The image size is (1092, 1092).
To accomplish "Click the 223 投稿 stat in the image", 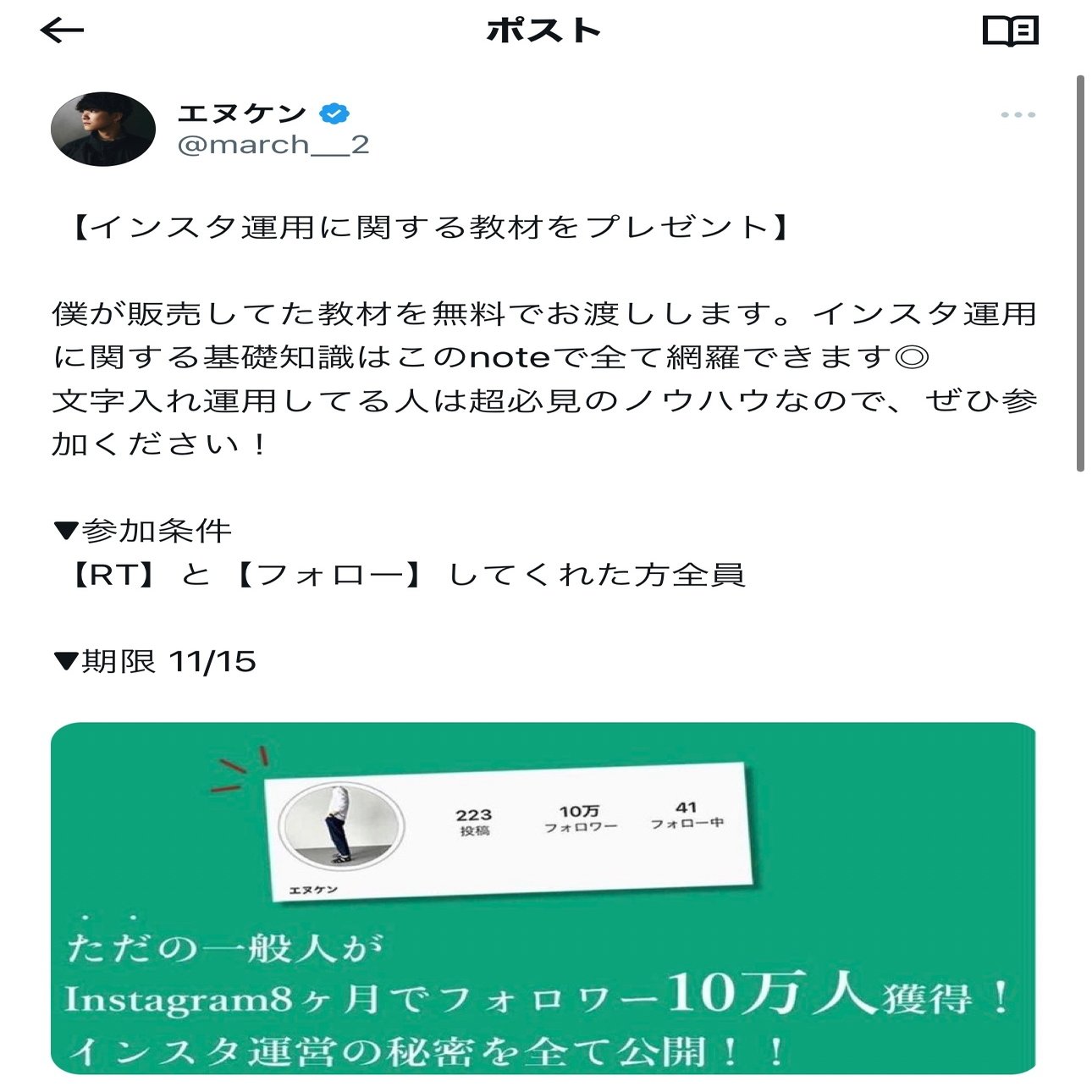I will point(474,822).
